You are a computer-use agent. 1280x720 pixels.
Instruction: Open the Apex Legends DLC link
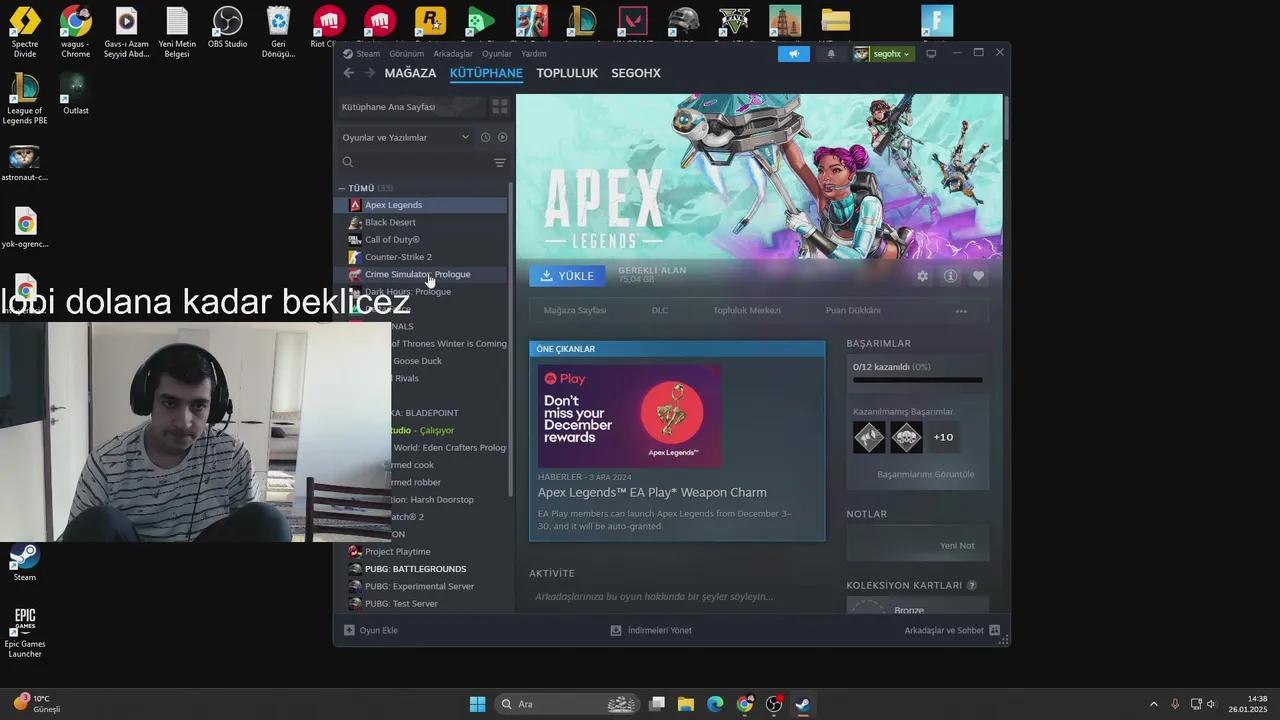660,311
